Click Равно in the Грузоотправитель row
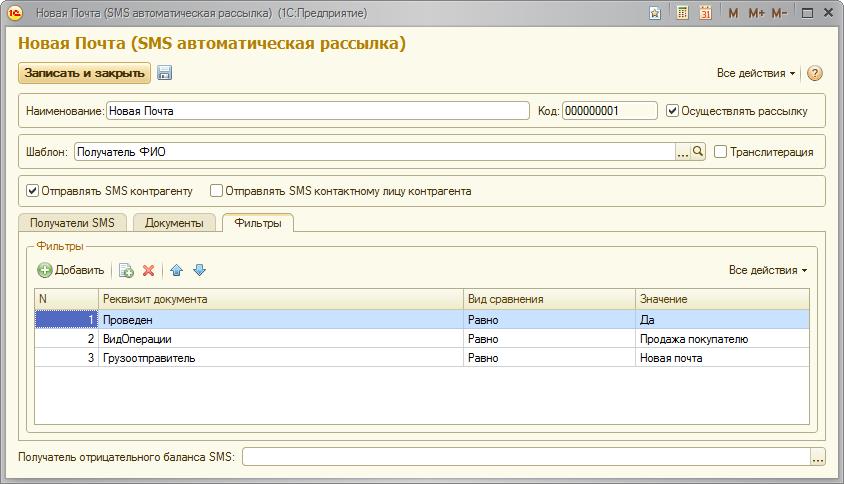 [549, 357]
